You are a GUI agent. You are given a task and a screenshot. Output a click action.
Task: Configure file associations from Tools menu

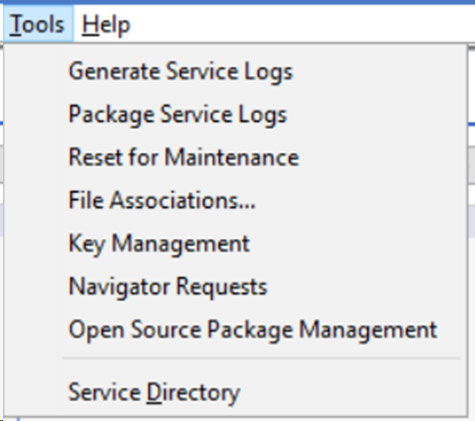pyautogui.click(x=235, y=200)
